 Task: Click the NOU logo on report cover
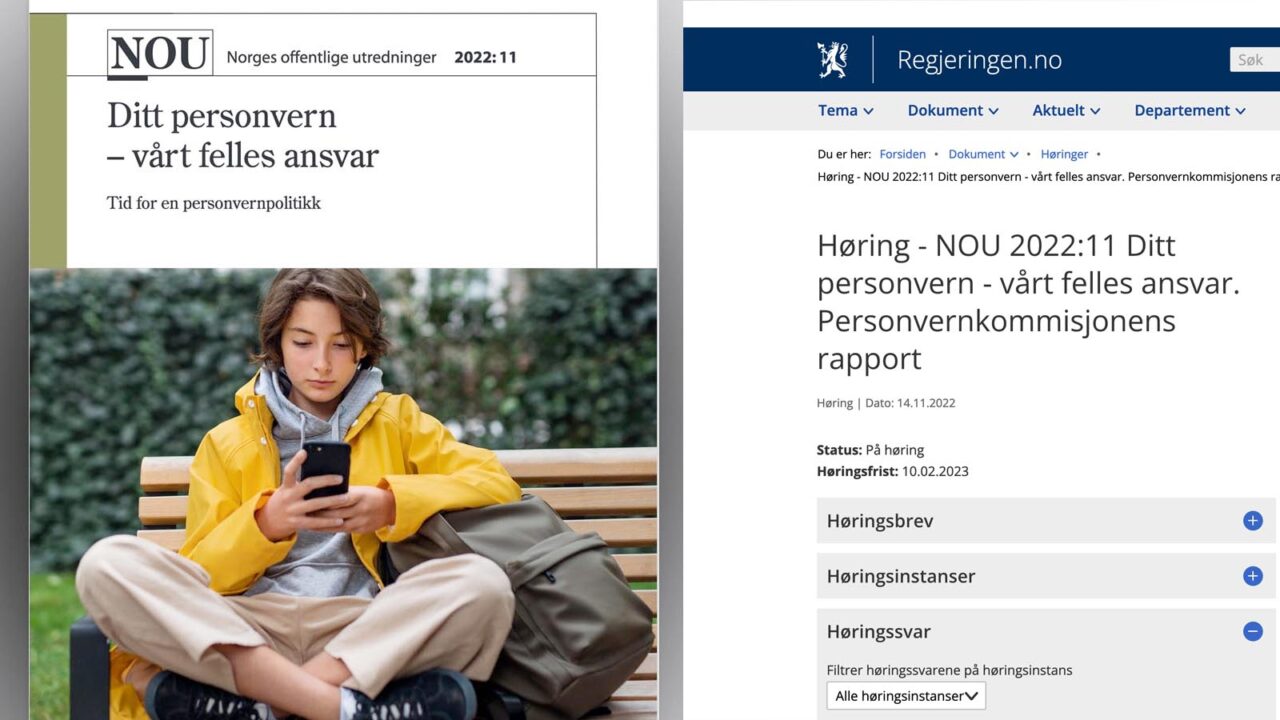(160, 54)
